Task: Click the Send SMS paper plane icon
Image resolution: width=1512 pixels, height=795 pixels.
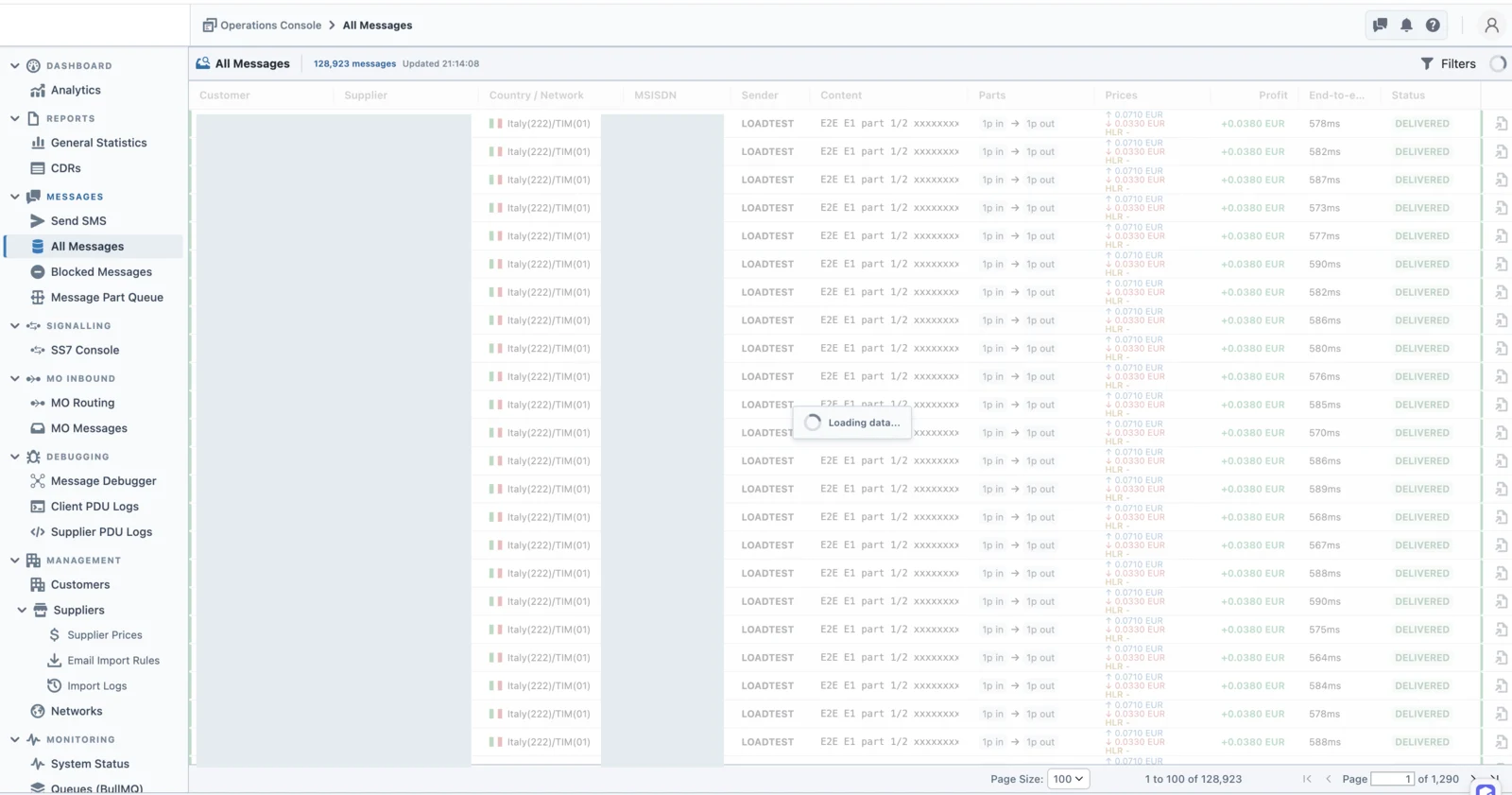Action: pyautogui.click(x=38, y=221)
